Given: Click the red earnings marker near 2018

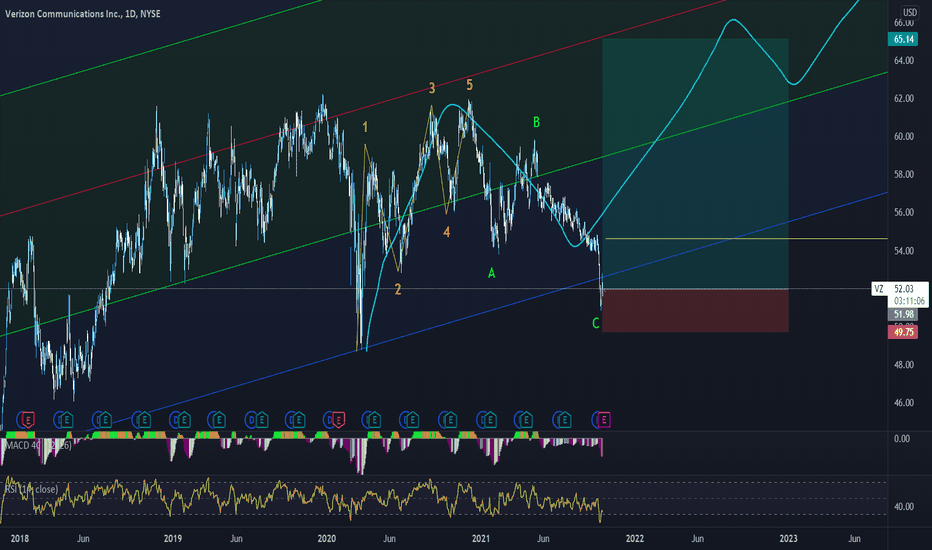Looking at the screenshot, I should [27, 420].
